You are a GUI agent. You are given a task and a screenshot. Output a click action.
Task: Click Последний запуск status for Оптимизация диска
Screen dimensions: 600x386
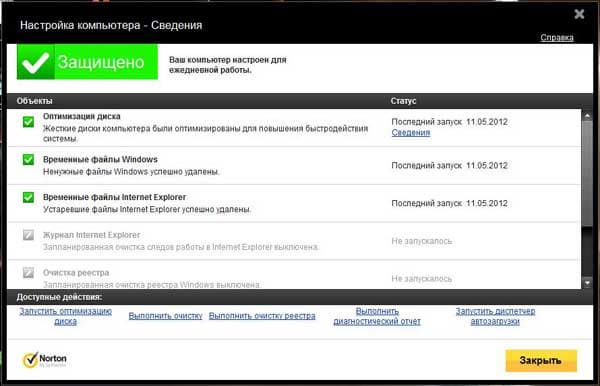(449, 122)
